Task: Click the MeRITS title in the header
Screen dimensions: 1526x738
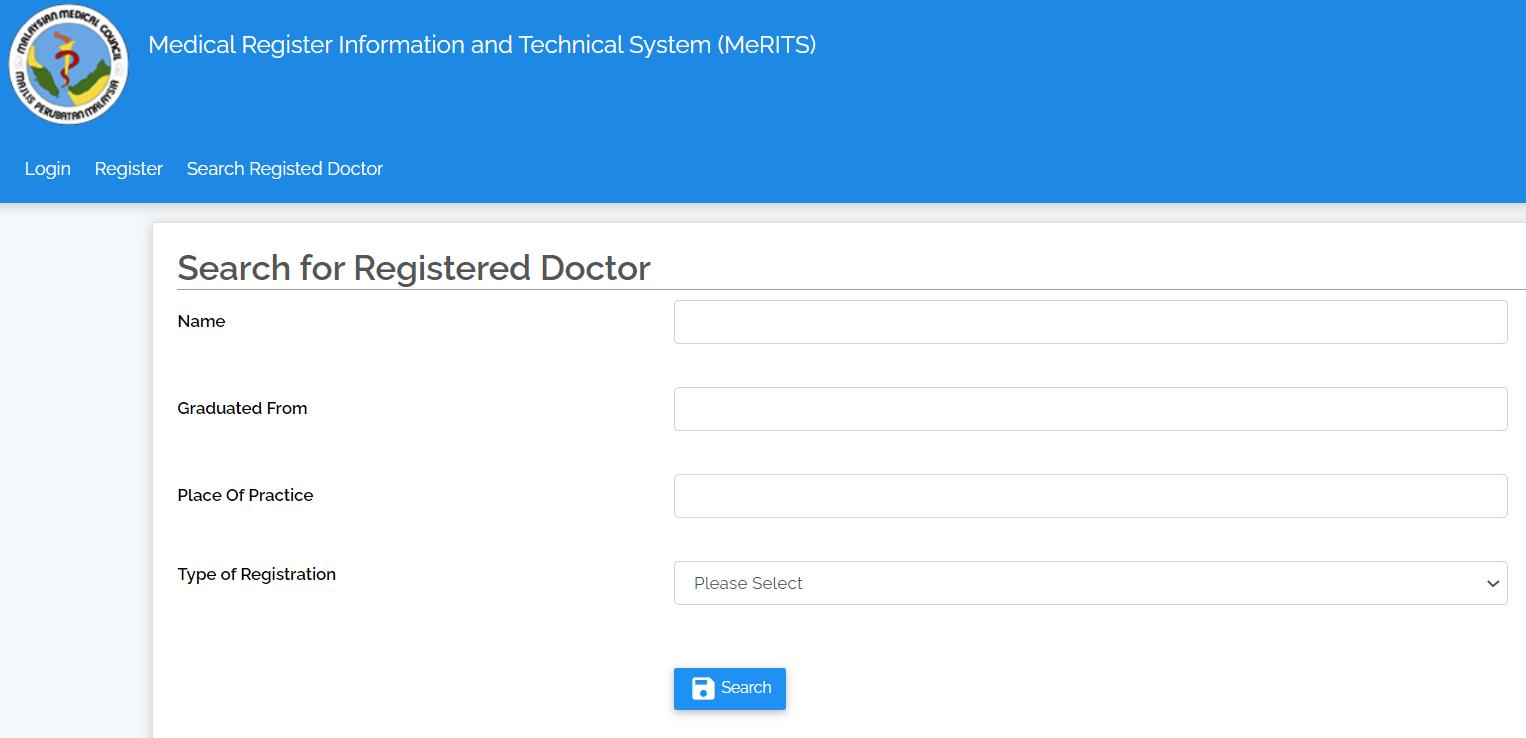Action: (x=482, y=45)
